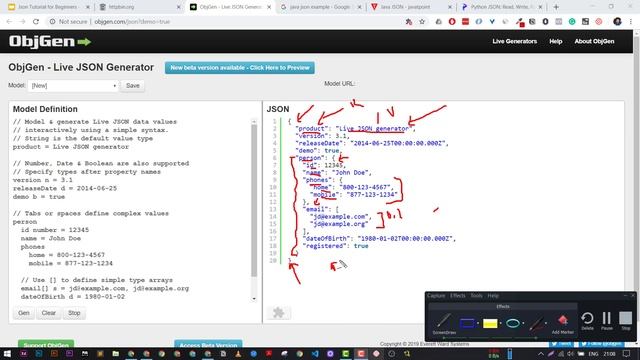Open the pen effect options dropdown
Screen dimensions: 640x360
546,323
